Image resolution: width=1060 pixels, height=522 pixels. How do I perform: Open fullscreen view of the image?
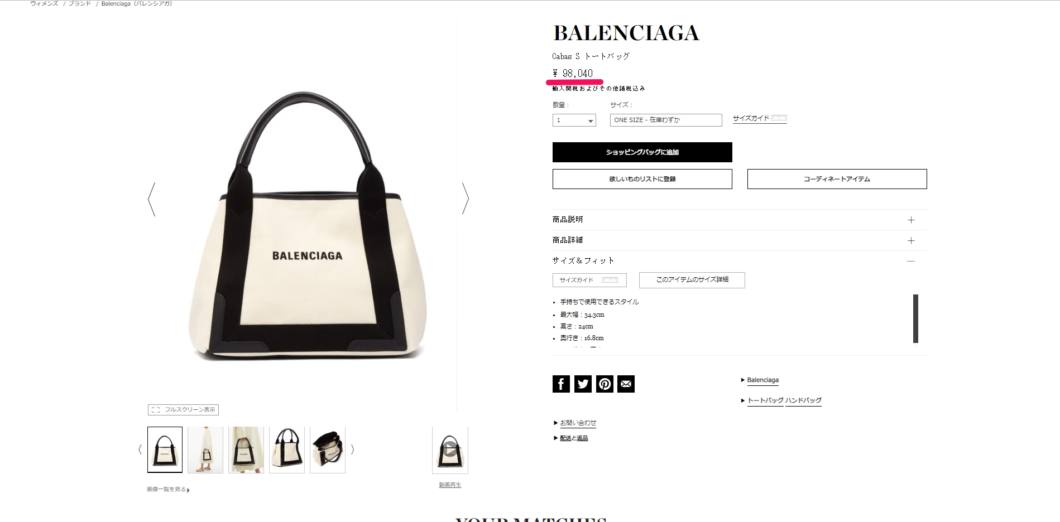tap(183, 410)
